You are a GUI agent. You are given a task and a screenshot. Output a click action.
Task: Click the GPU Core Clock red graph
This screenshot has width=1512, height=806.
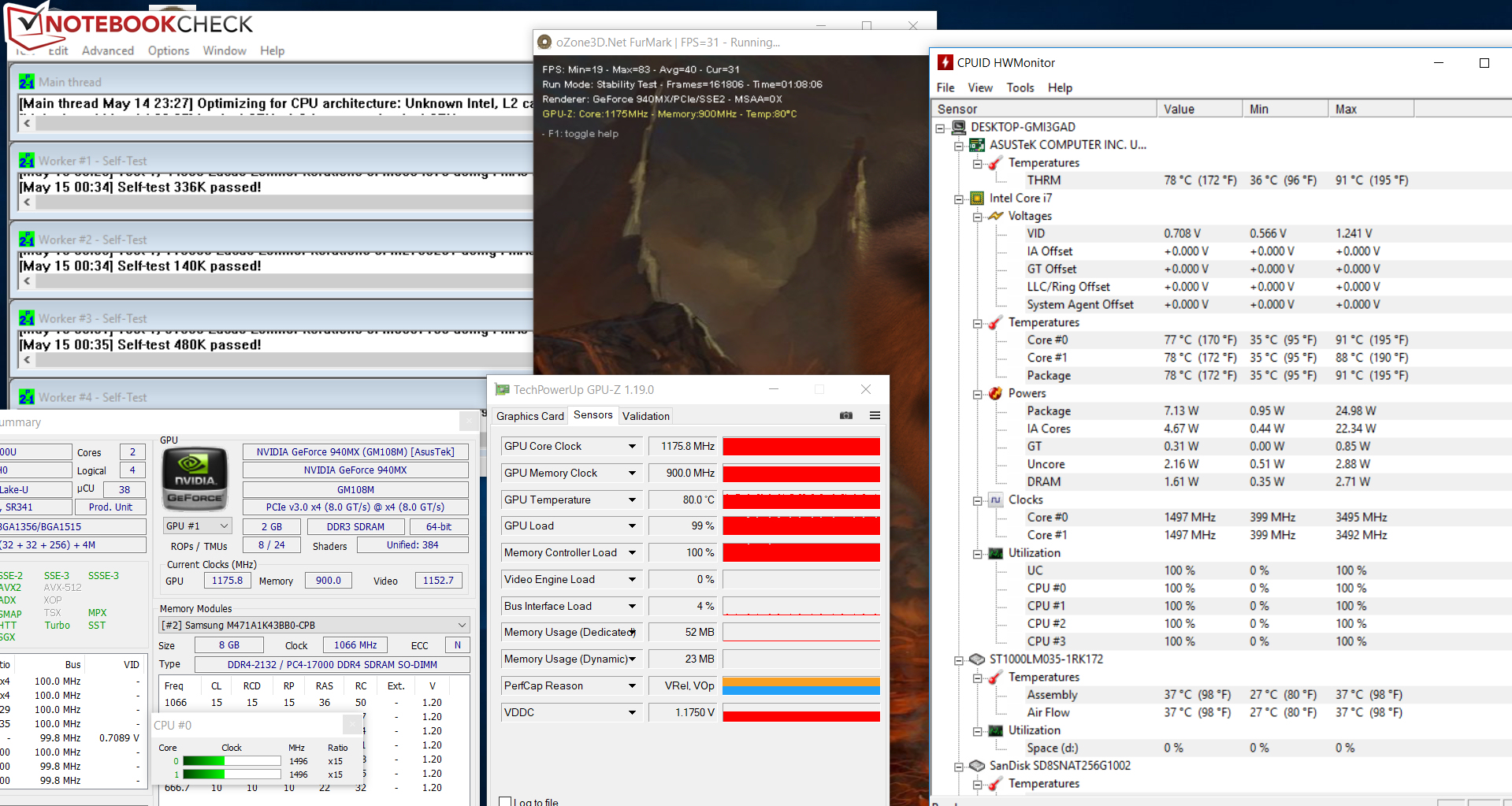[801, 447]
